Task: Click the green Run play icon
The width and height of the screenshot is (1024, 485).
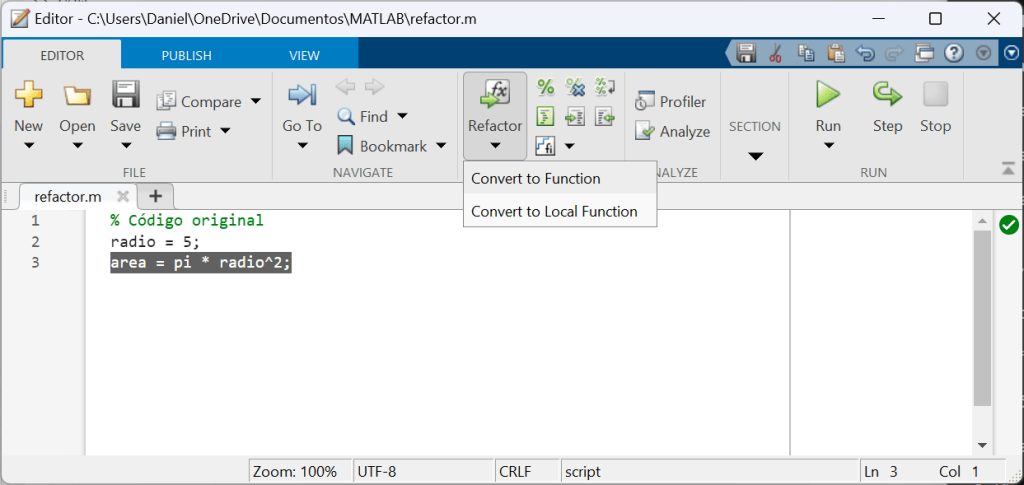Action: [828, 95]
